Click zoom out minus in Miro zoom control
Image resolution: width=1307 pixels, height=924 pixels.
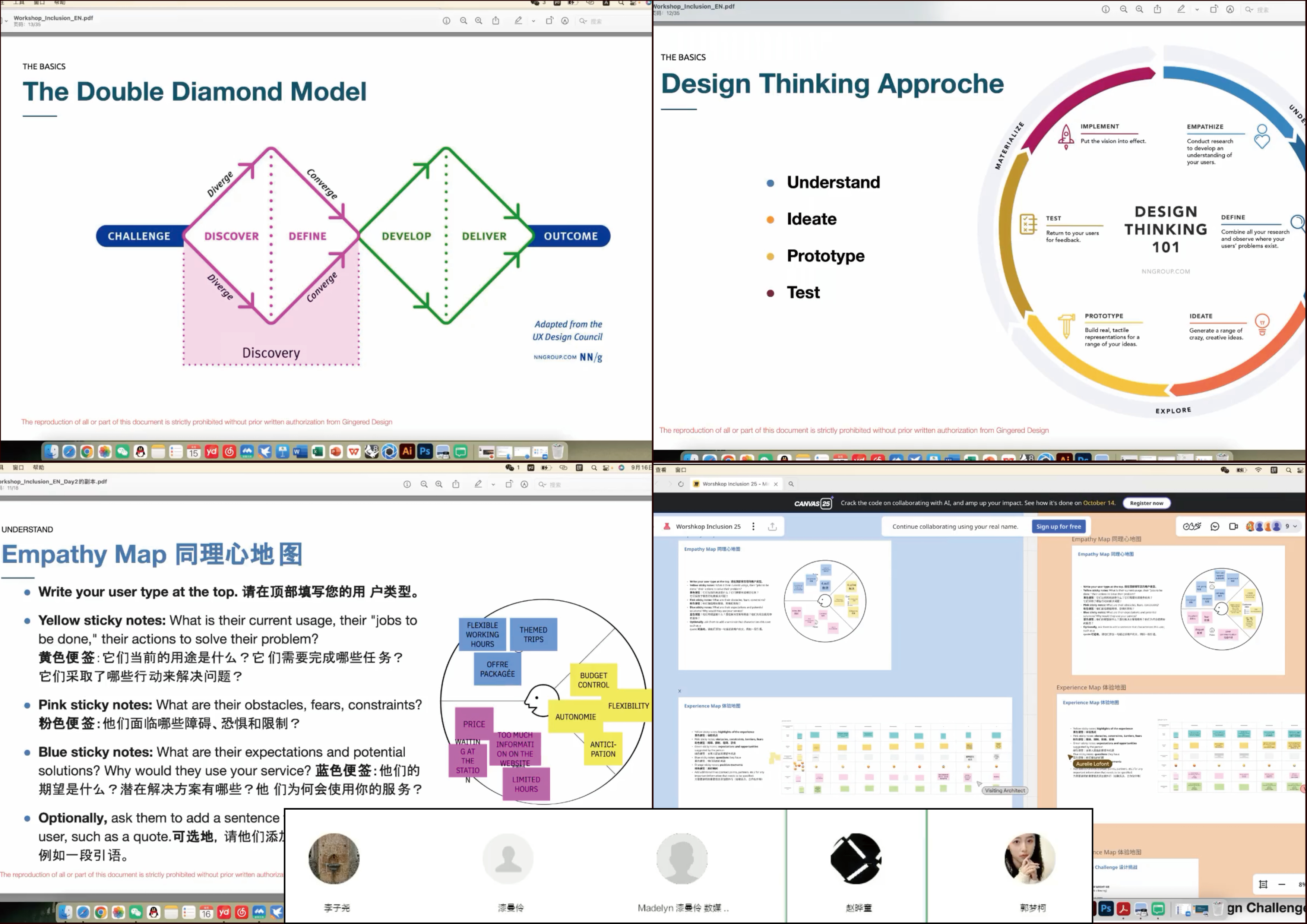(x=1281, y=884)
